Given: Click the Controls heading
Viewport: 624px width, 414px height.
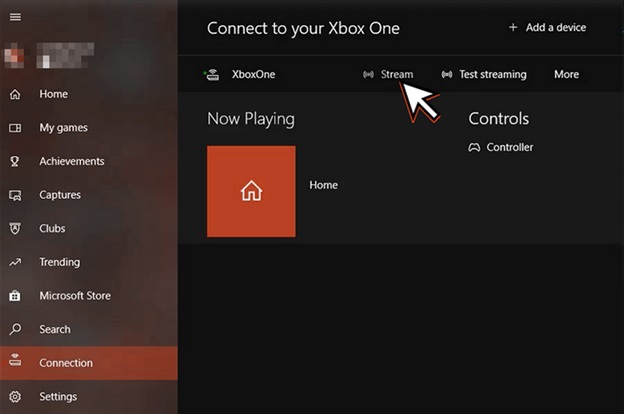Looking at the screenshot, I should (499, 119).
